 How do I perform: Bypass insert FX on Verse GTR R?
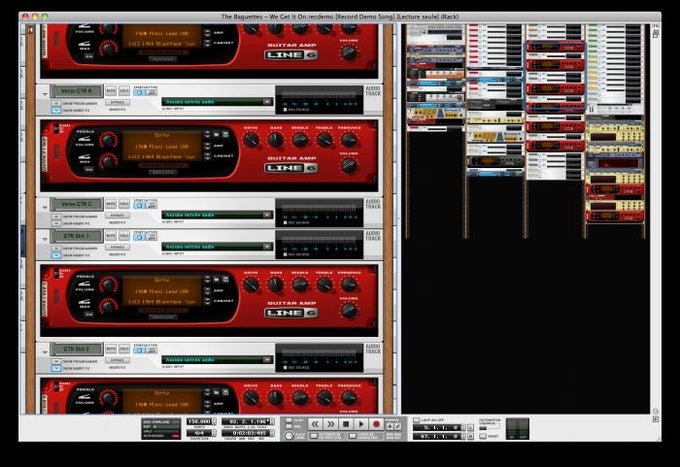[x=118, y=102]
